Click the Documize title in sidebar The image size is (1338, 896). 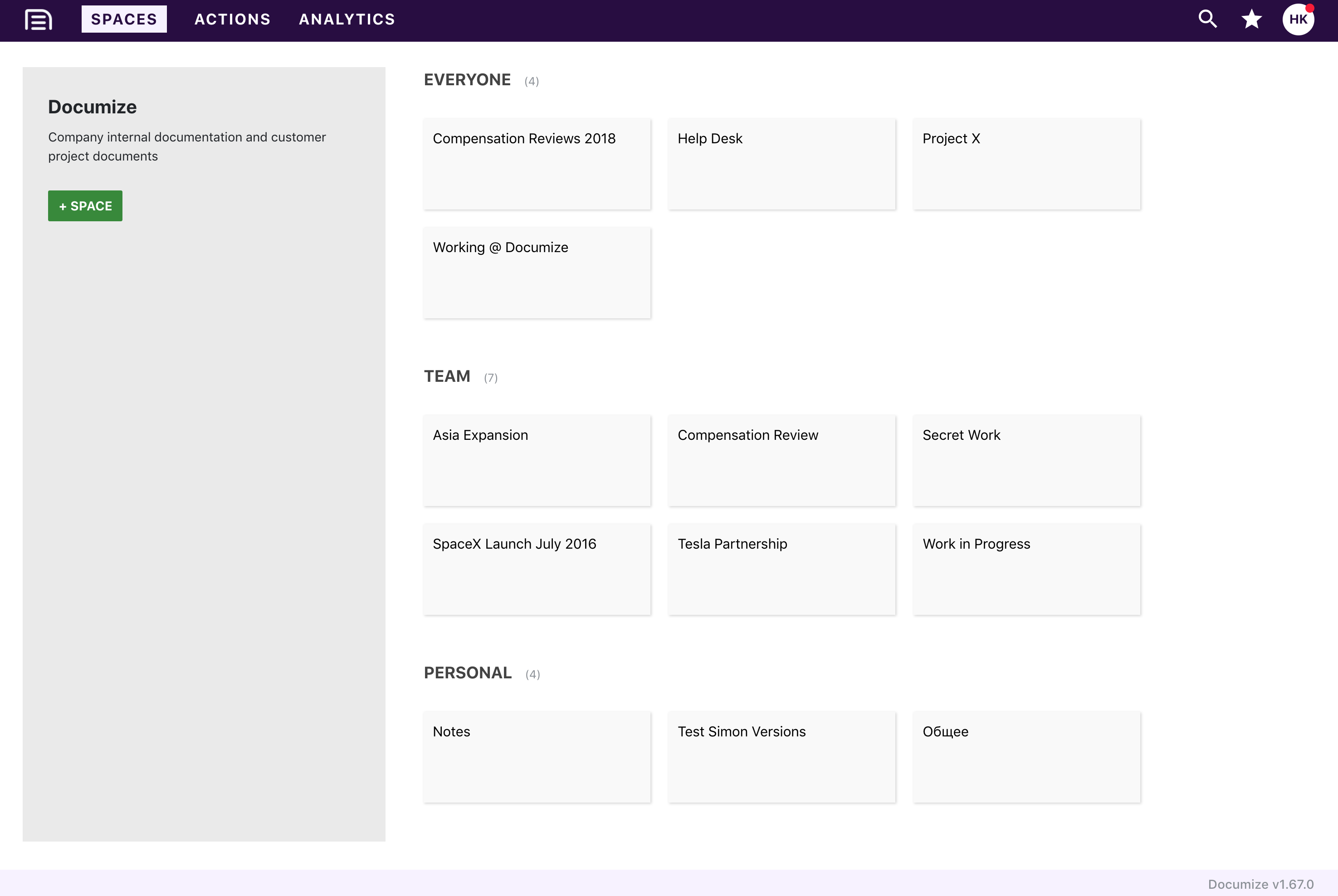coord(92,107)
